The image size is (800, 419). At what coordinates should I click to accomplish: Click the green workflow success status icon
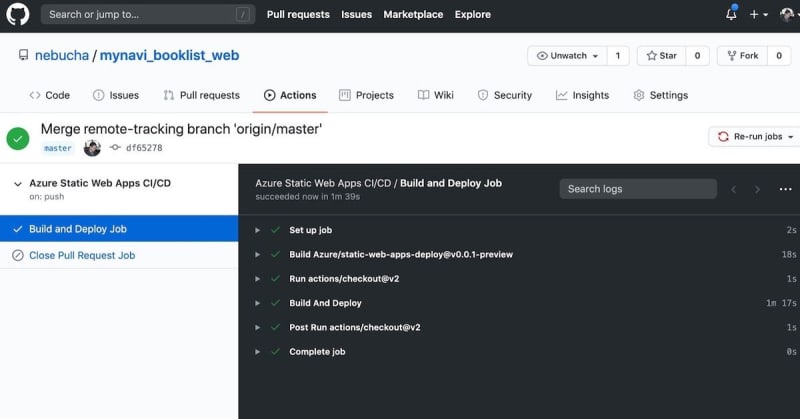18,138
